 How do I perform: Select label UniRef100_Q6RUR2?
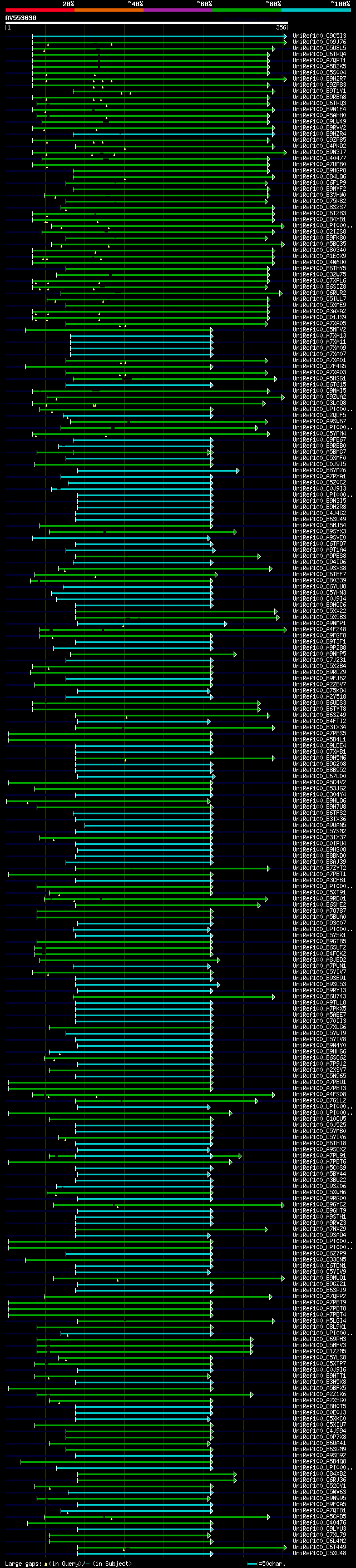(319, 293)
